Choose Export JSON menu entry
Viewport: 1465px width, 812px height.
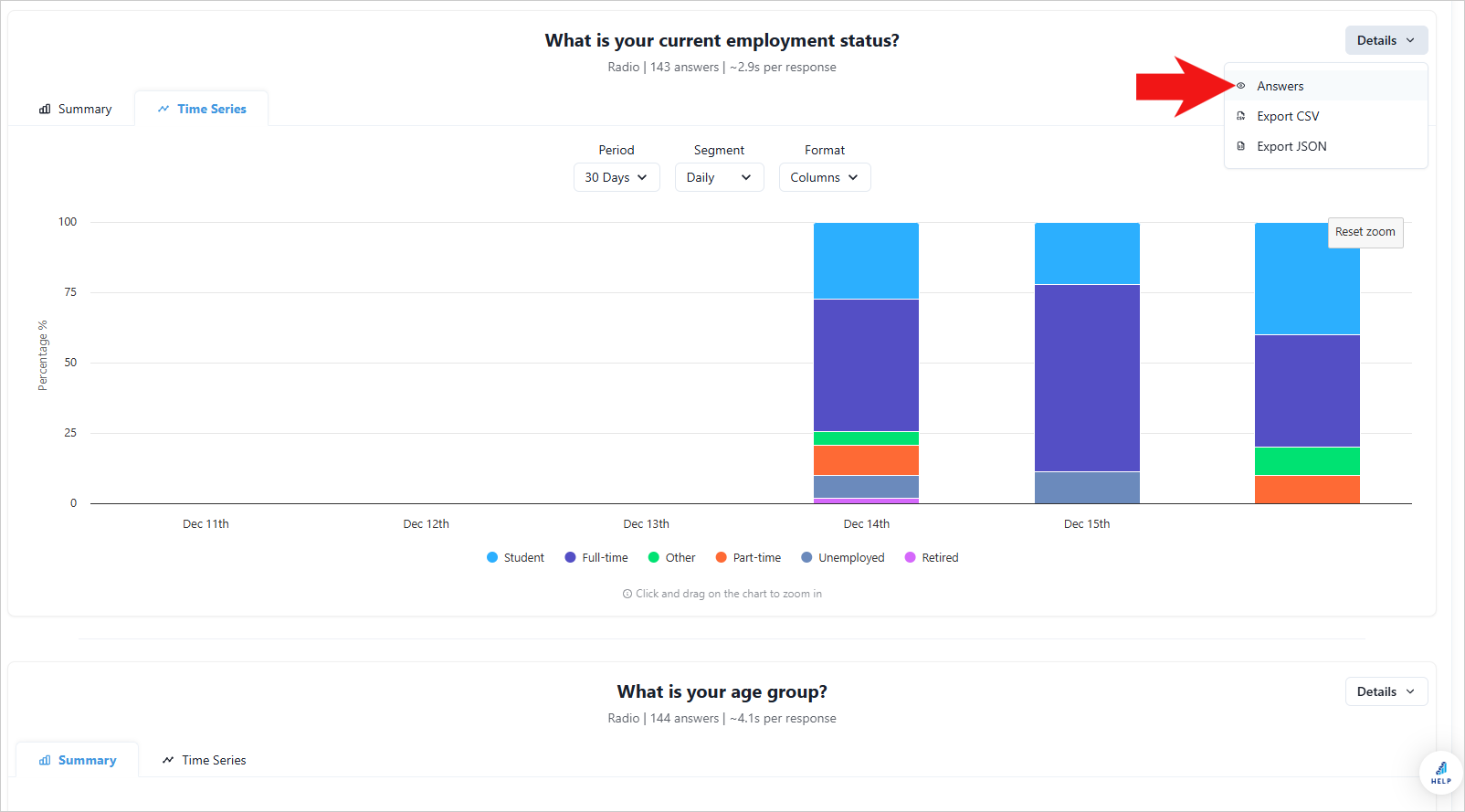coord(1325,146)
